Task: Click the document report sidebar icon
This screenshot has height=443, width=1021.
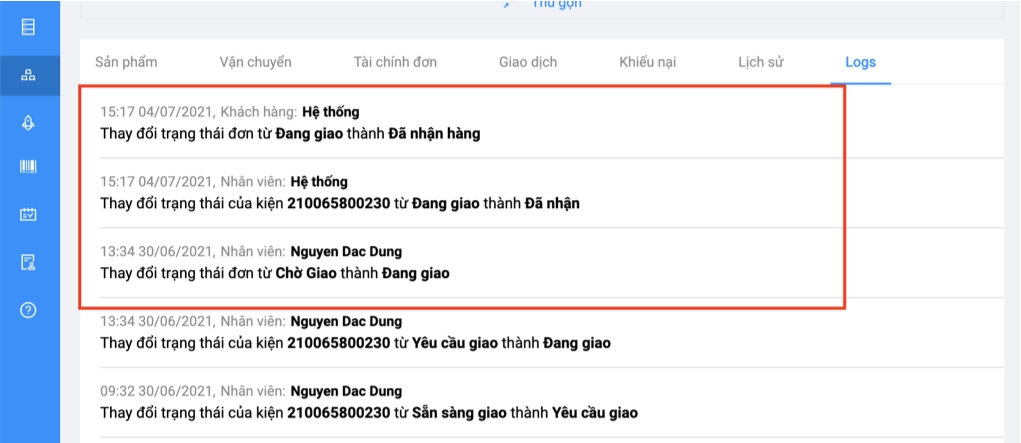Action: (x=29, y=262)
